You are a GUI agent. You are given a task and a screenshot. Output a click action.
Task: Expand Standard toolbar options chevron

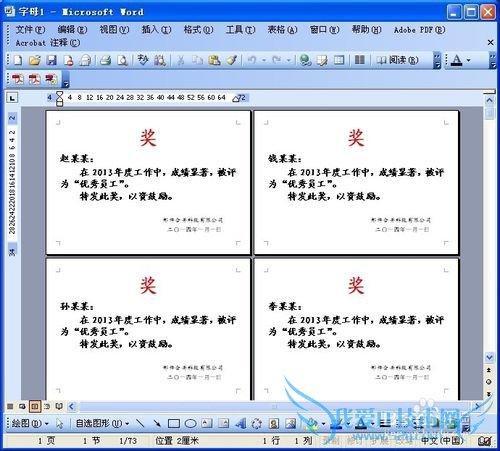(x=437, y=61)
